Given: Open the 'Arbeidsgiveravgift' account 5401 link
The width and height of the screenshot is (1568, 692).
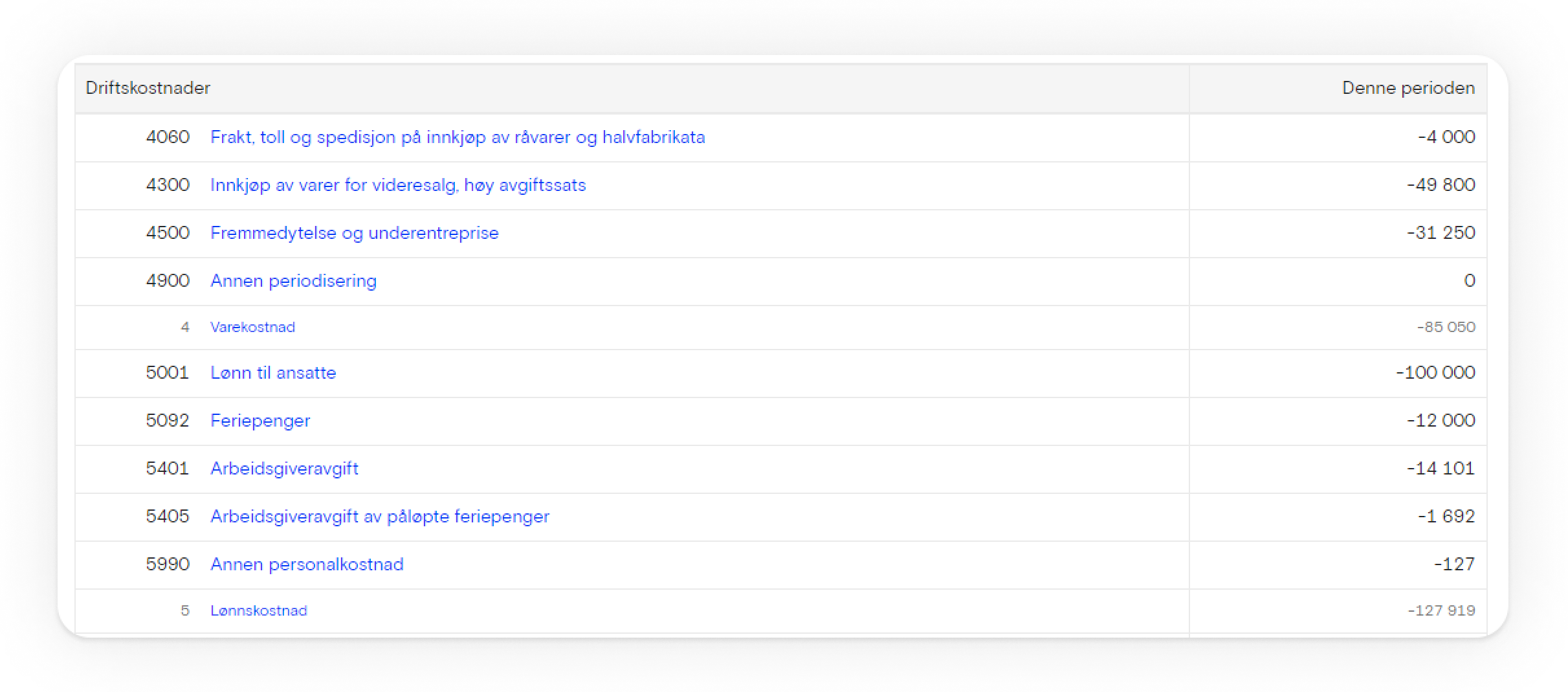Looking at the screenshot, I should [x=284, y=469].
